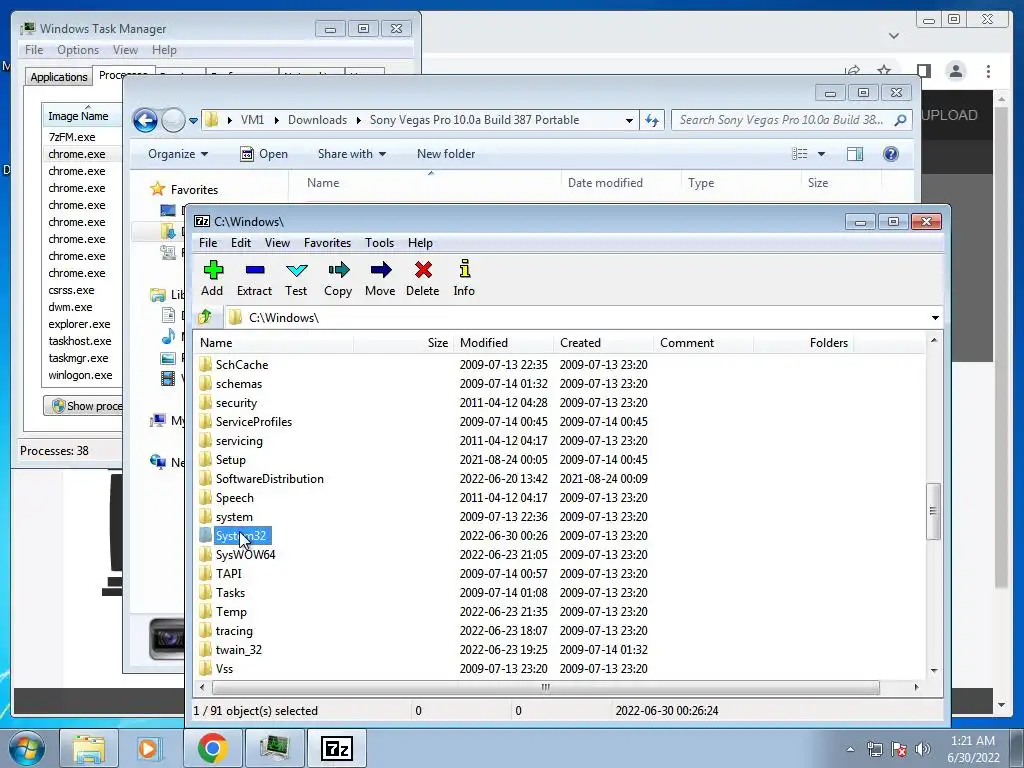This screenshot has height=768, width=1024.
Task: Switch to Task Manager taskbar icon
Action: (274, 748)
